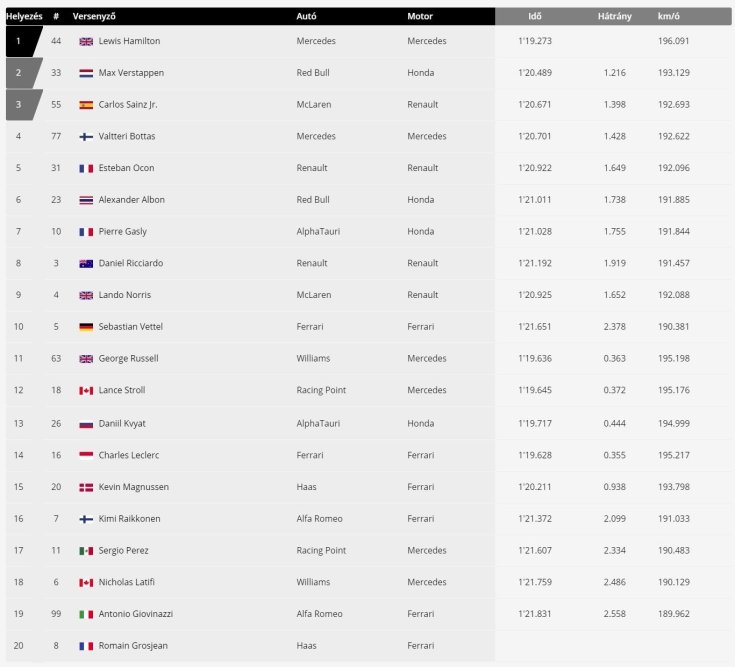735x667 pixels.
Task: Sort by the Versenyző column header
Action: tap(94, 16)
